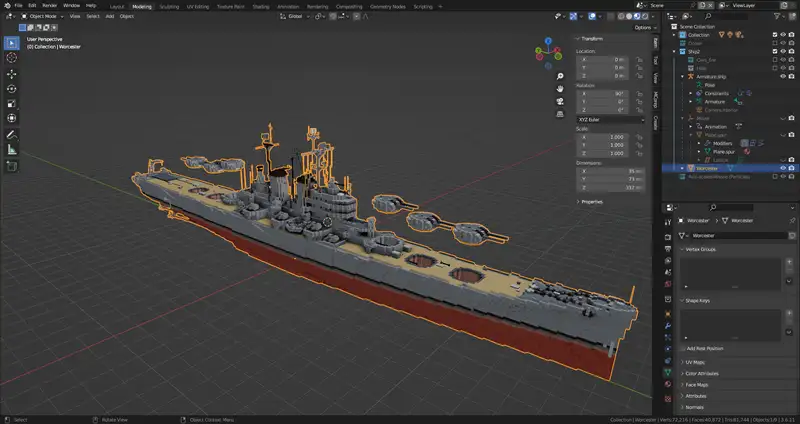Viewport: 800px width, 424px height.
Task: Open the Texture properties checker icon
Action: (x=668, y=398)
